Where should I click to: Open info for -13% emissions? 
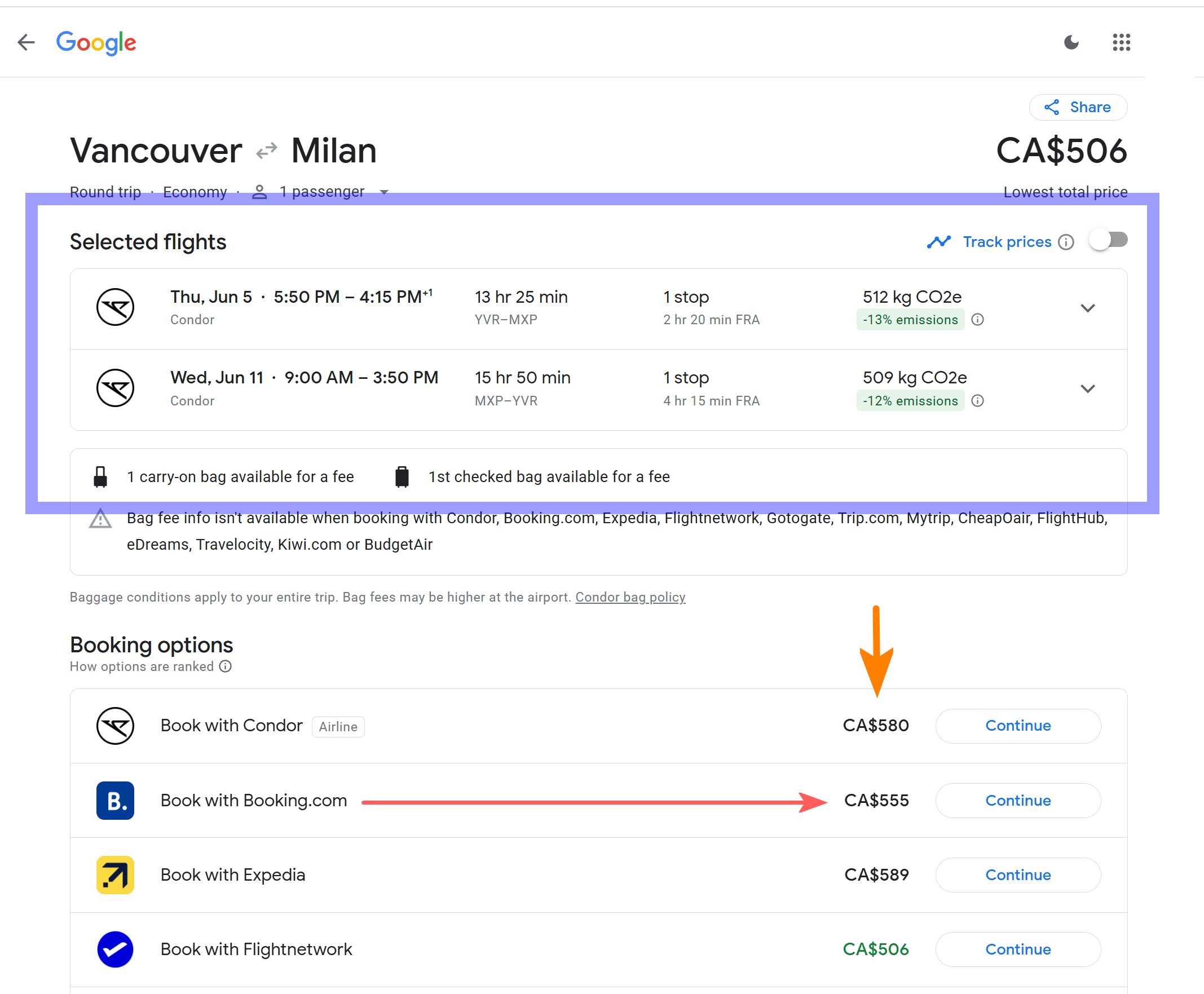(978, 320)
